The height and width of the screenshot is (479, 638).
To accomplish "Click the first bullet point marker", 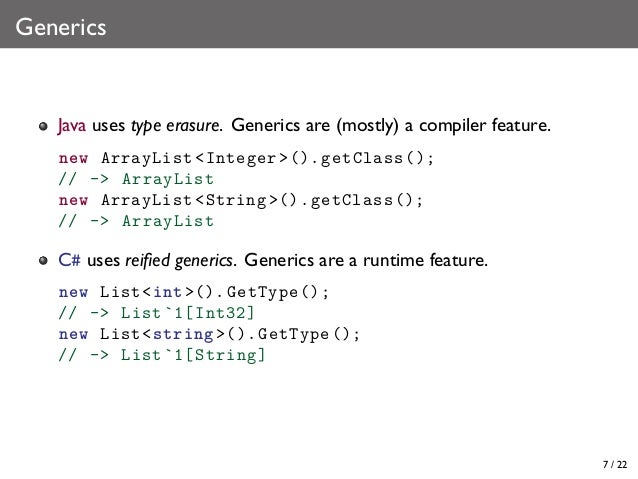I will pyautogui.click(x=44, y=126).
